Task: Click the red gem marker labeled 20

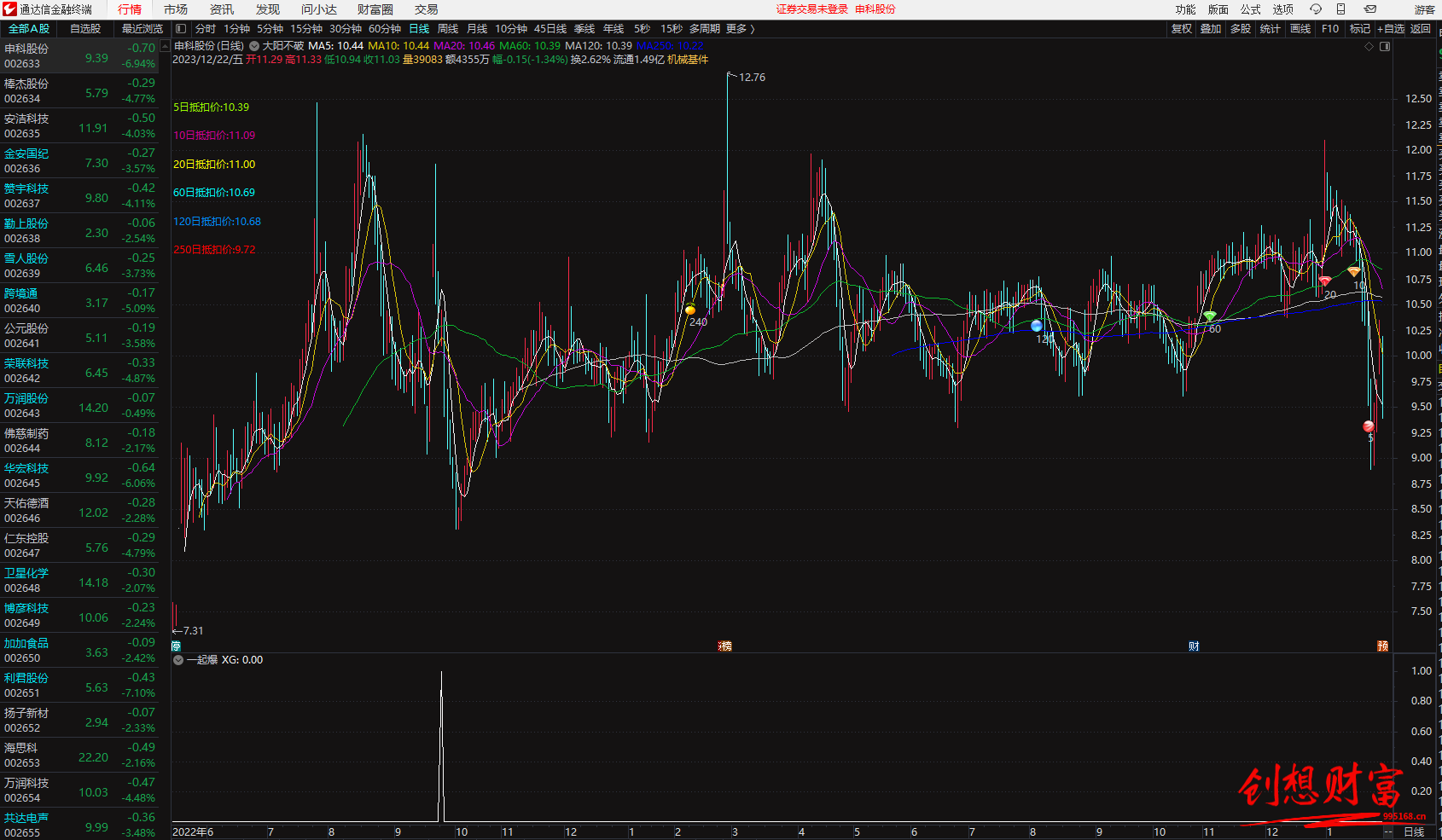Action: 1324,281
